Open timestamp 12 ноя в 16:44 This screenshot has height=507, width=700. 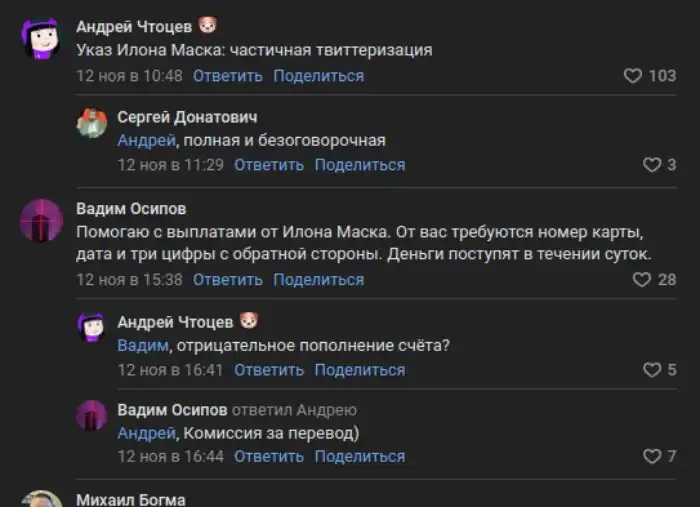tap(170, 456)
